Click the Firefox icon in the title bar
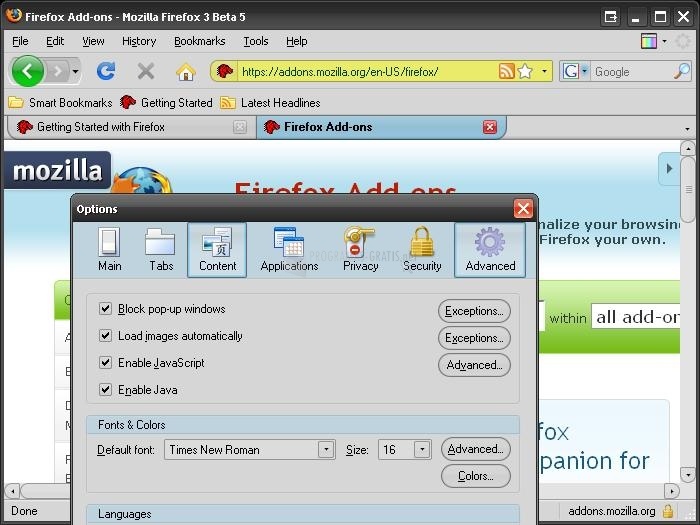This screenshot has height=525, width=700. (14, 16)
